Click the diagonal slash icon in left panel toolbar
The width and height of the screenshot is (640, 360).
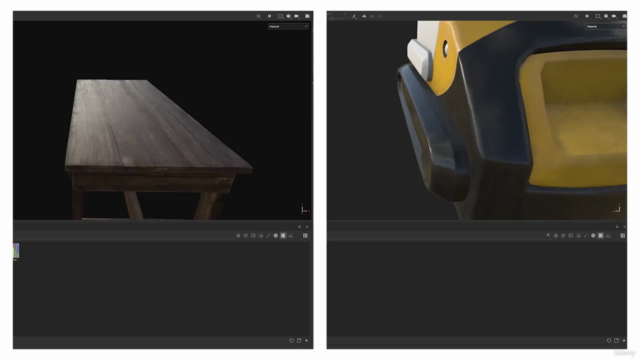268,236
